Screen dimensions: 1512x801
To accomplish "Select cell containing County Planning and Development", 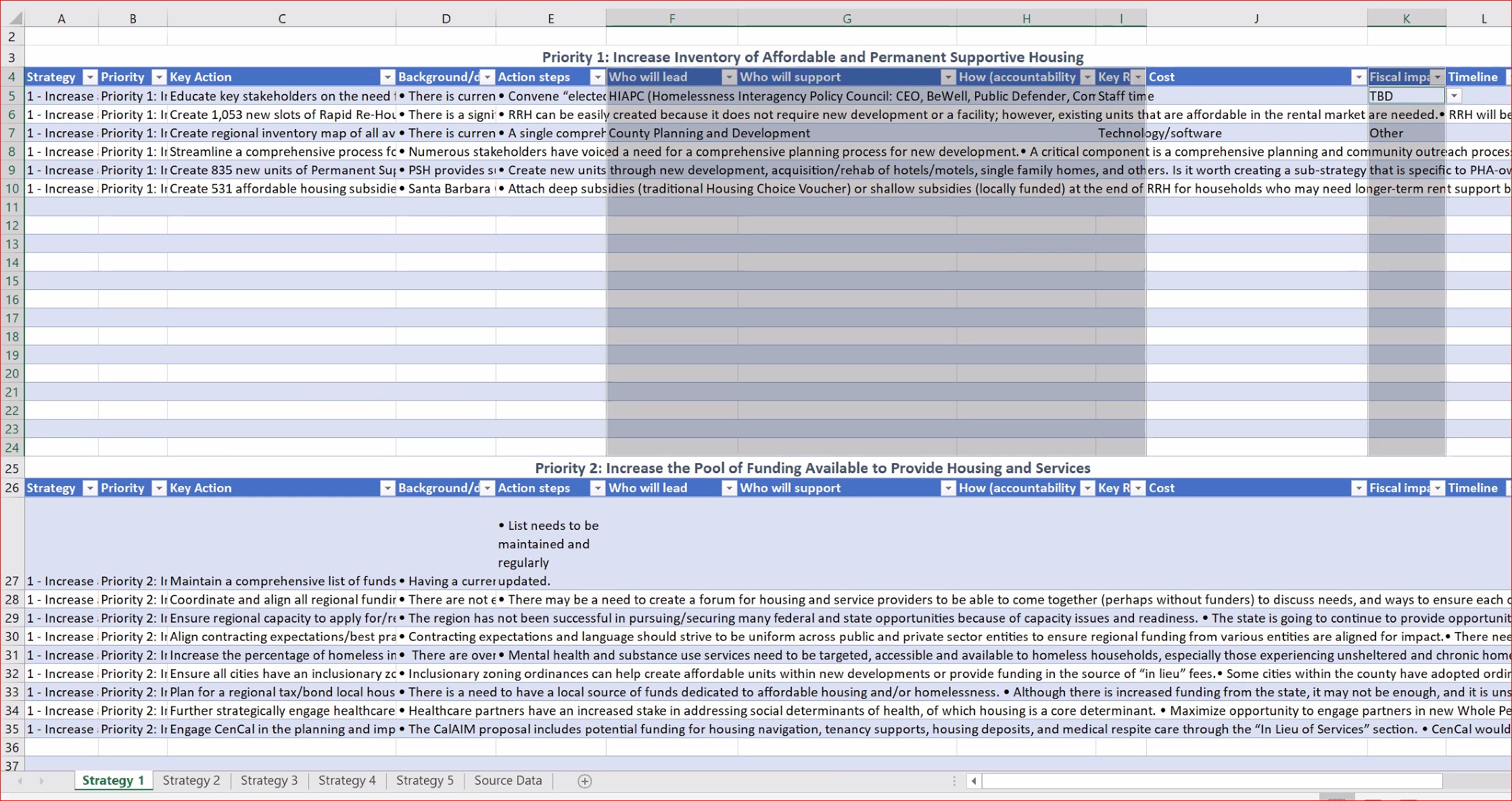I will pos(671,133).
